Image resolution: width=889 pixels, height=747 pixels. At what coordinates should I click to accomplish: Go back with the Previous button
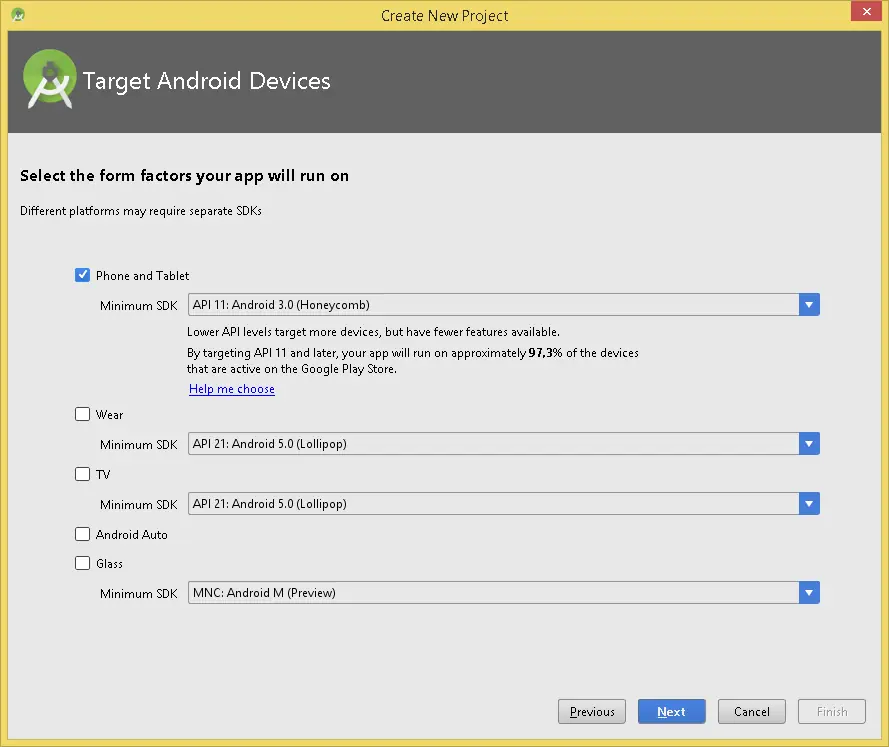coord(592,711)
